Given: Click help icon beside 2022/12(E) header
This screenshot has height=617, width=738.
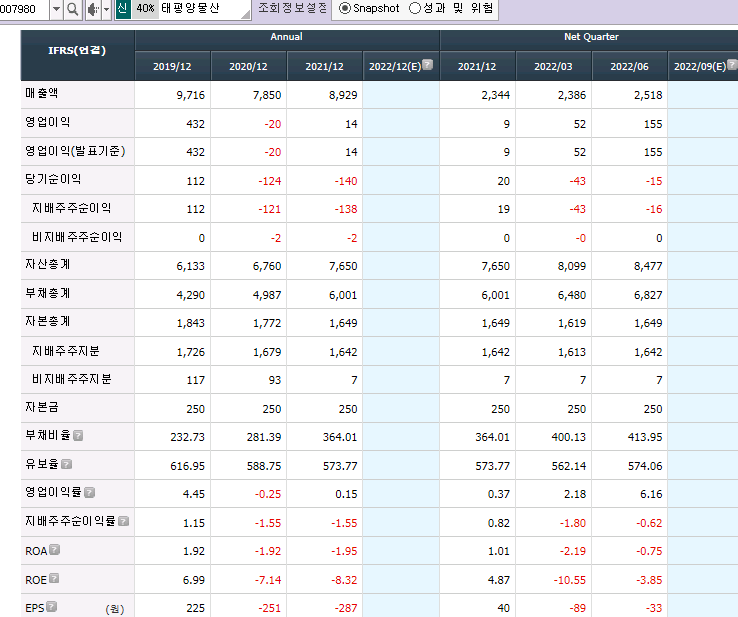Looking at the screenshot, I should click(427, 64).
